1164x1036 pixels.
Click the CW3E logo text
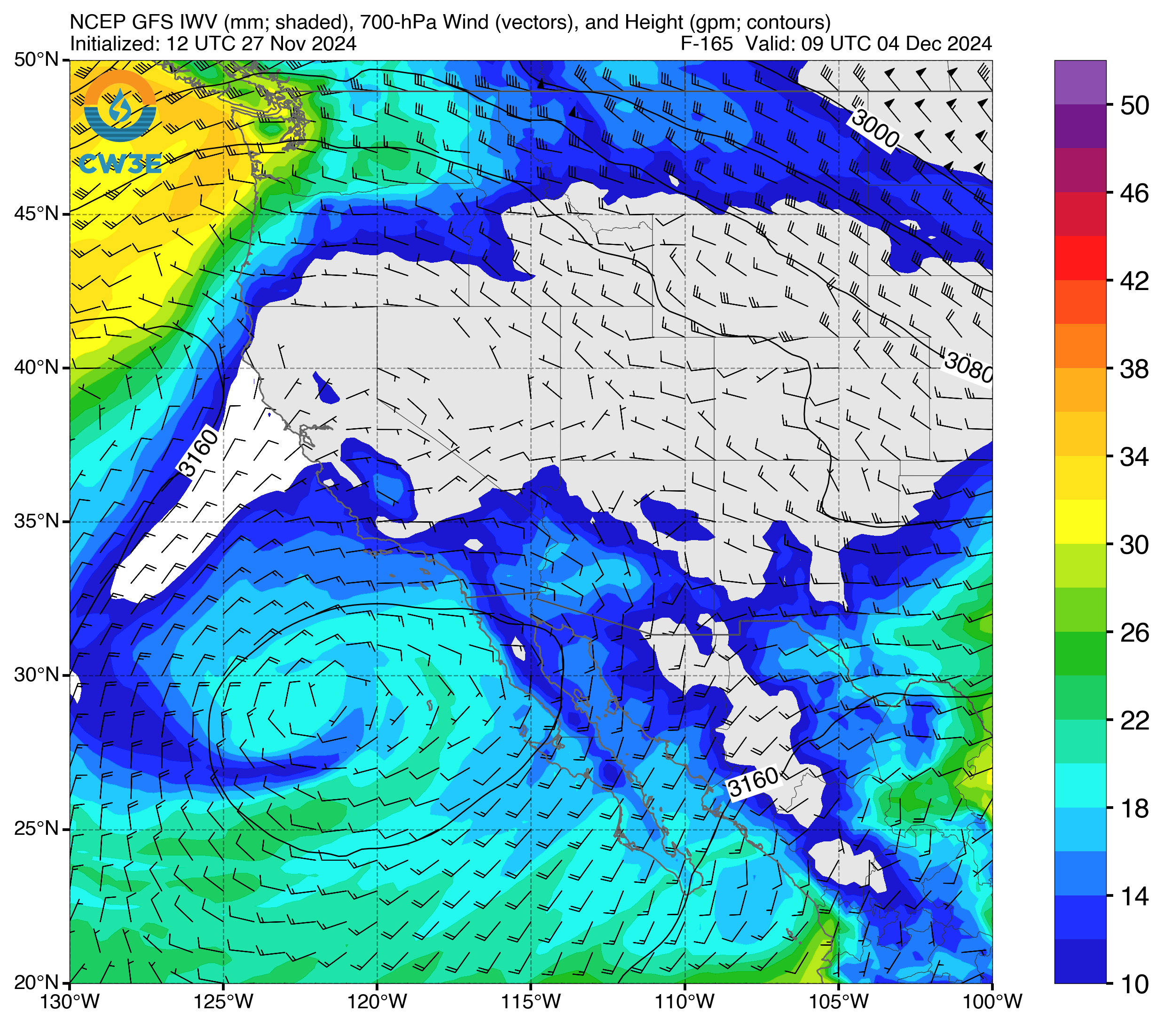tap(120, 165)
